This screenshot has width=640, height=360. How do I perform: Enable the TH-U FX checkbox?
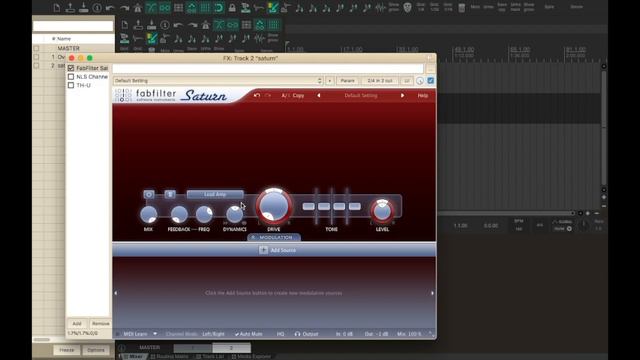tap(71, 85)
